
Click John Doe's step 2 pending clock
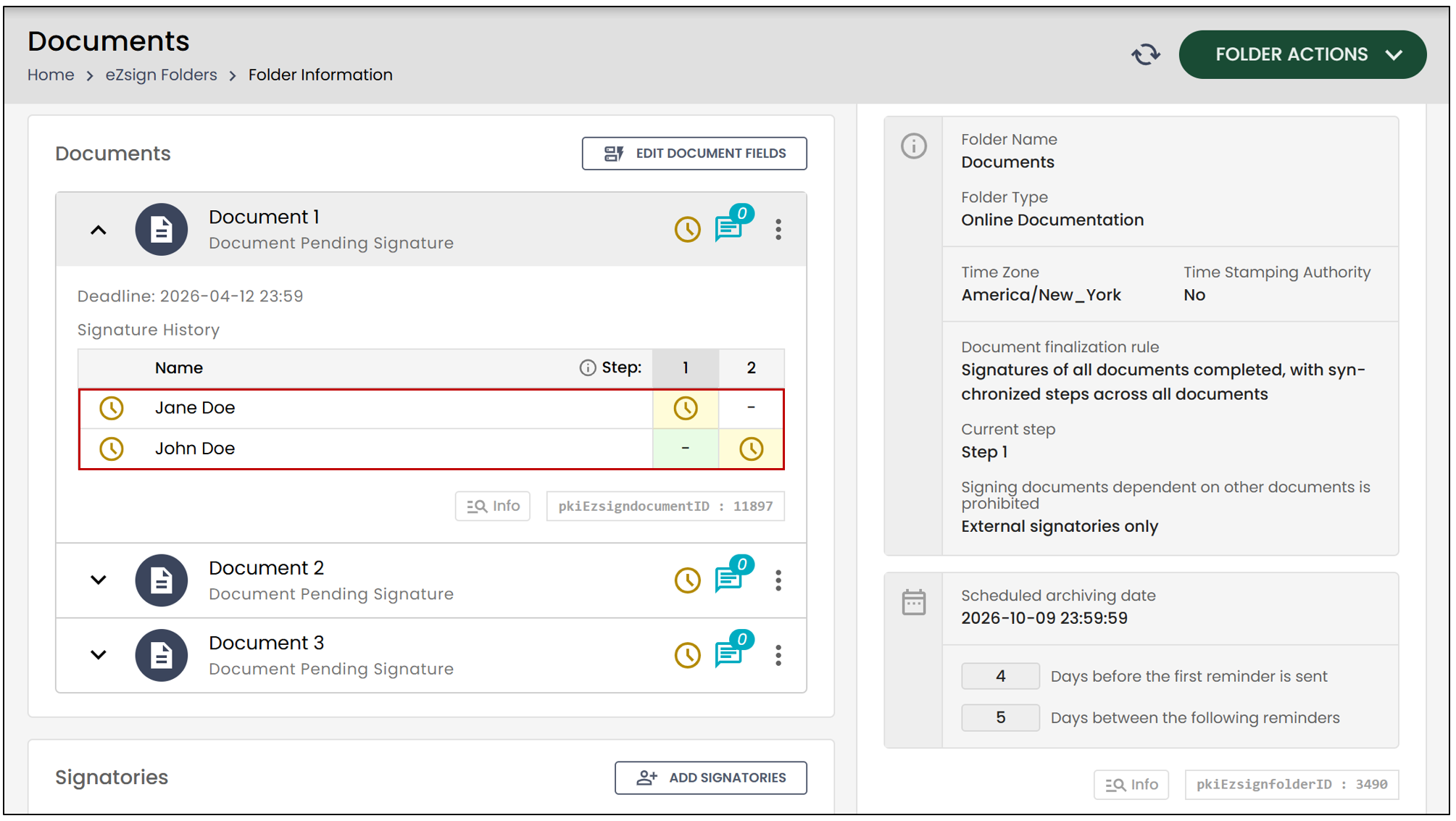[751, 449]
